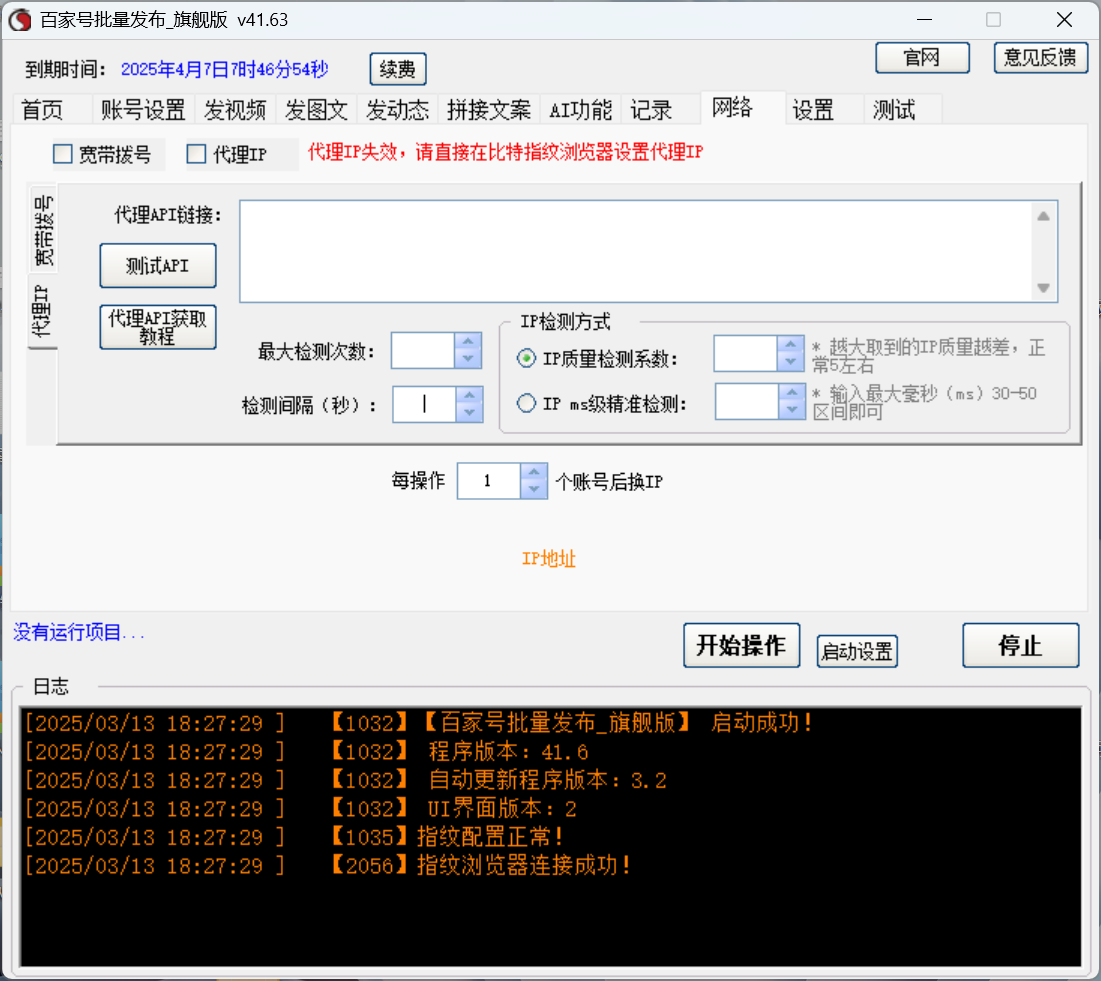Image resolution: width=1101 pixels, height=981 pixels.
Task: Switch to the AI功能 tab
Action: coord(581,110)
